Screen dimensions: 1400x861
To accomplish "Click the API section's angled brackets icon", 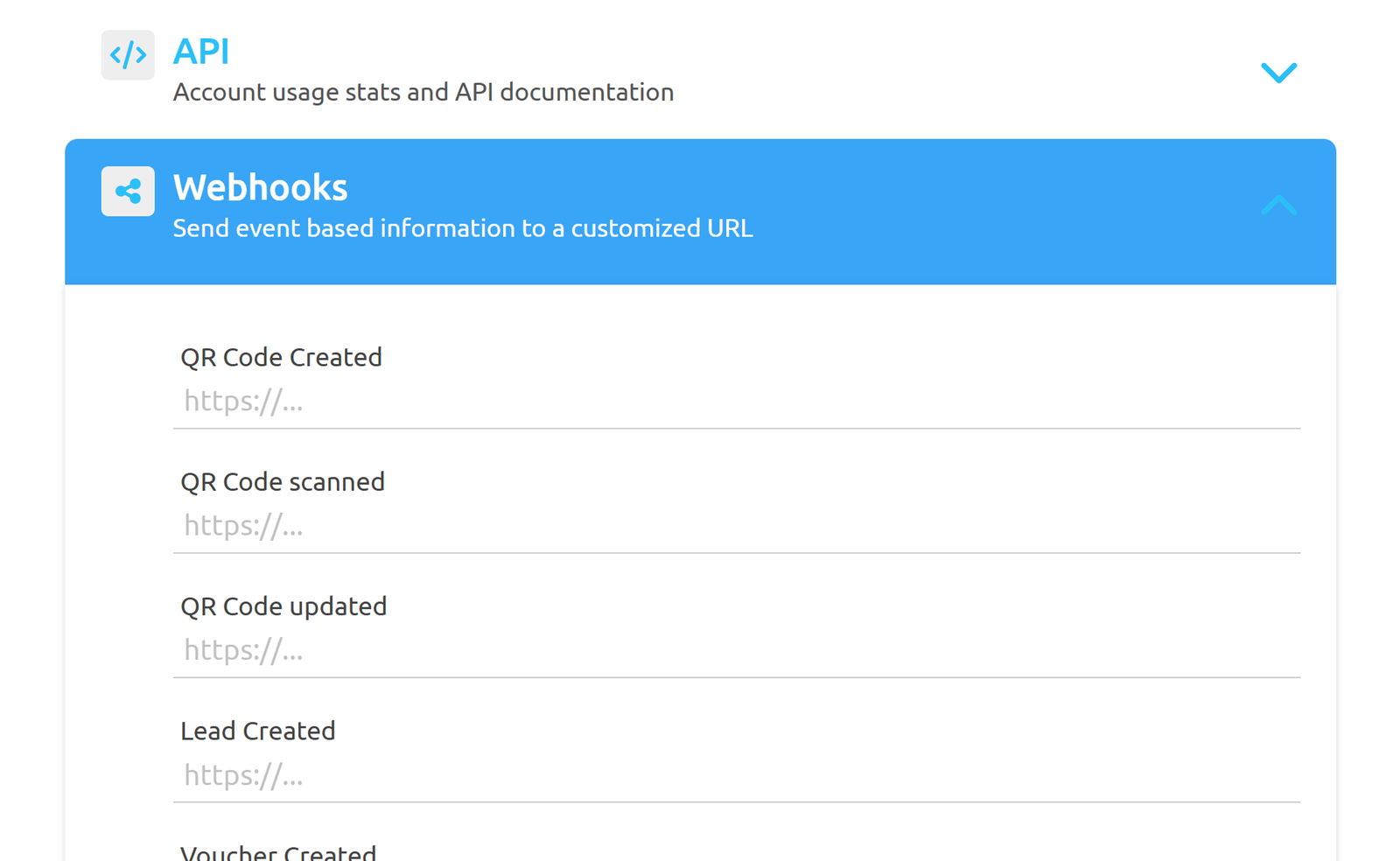I will tap(128, 54).
